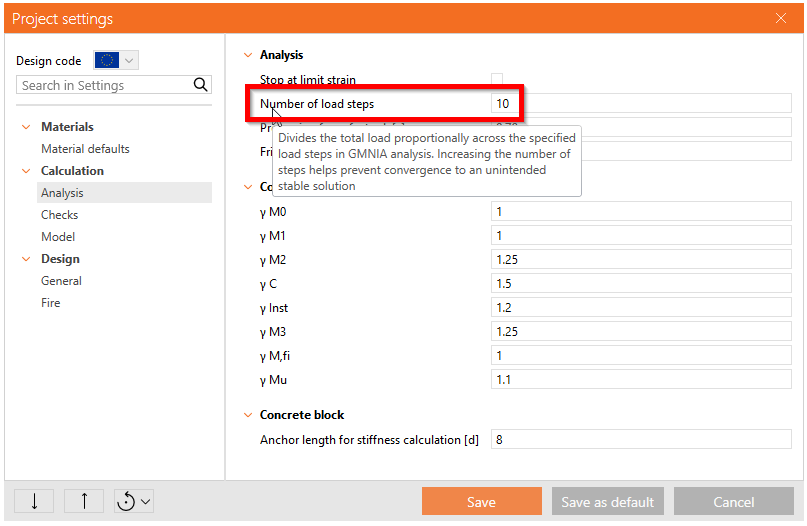Edit the γ M2 value field
Viewport: 807px width, 526px height.
[641, 259]
